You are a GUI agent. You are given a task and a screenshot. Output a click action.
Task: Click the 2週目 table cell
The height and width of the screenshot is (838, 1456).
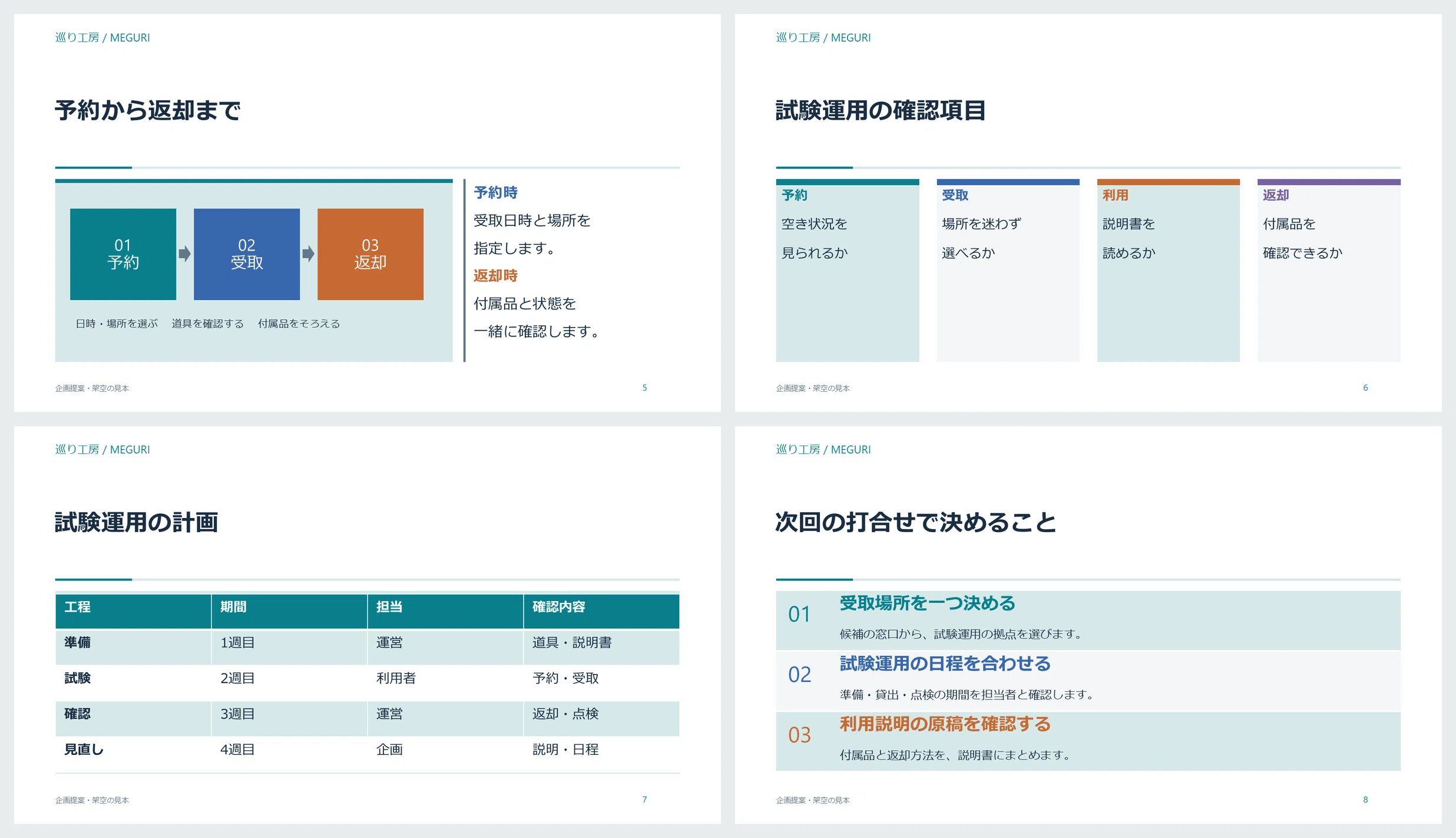pos(289,683)
